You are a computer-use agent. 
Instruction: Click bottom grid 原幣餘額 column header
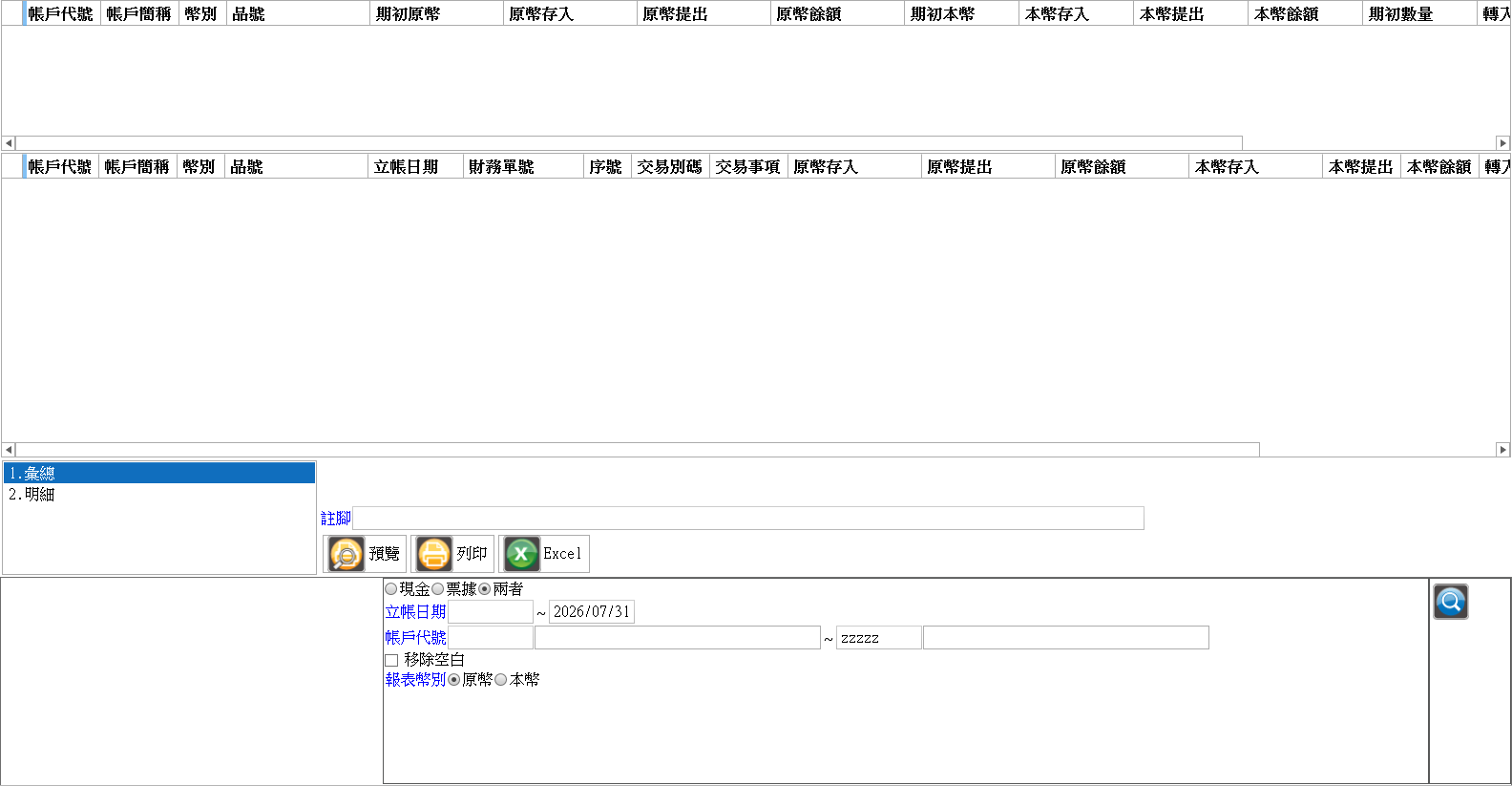1122,167
